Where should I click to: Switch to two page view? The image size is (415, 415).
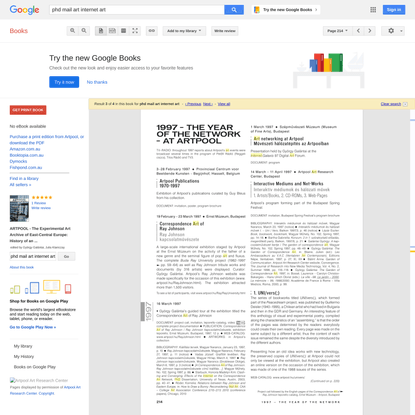click(x=112, y=31)
